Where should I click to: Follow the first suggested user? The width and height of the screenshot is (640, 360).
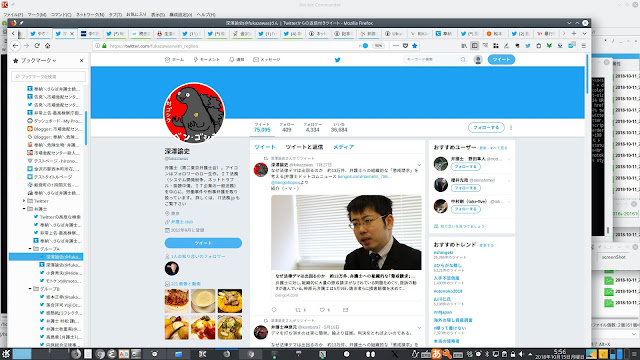(466, 167)
